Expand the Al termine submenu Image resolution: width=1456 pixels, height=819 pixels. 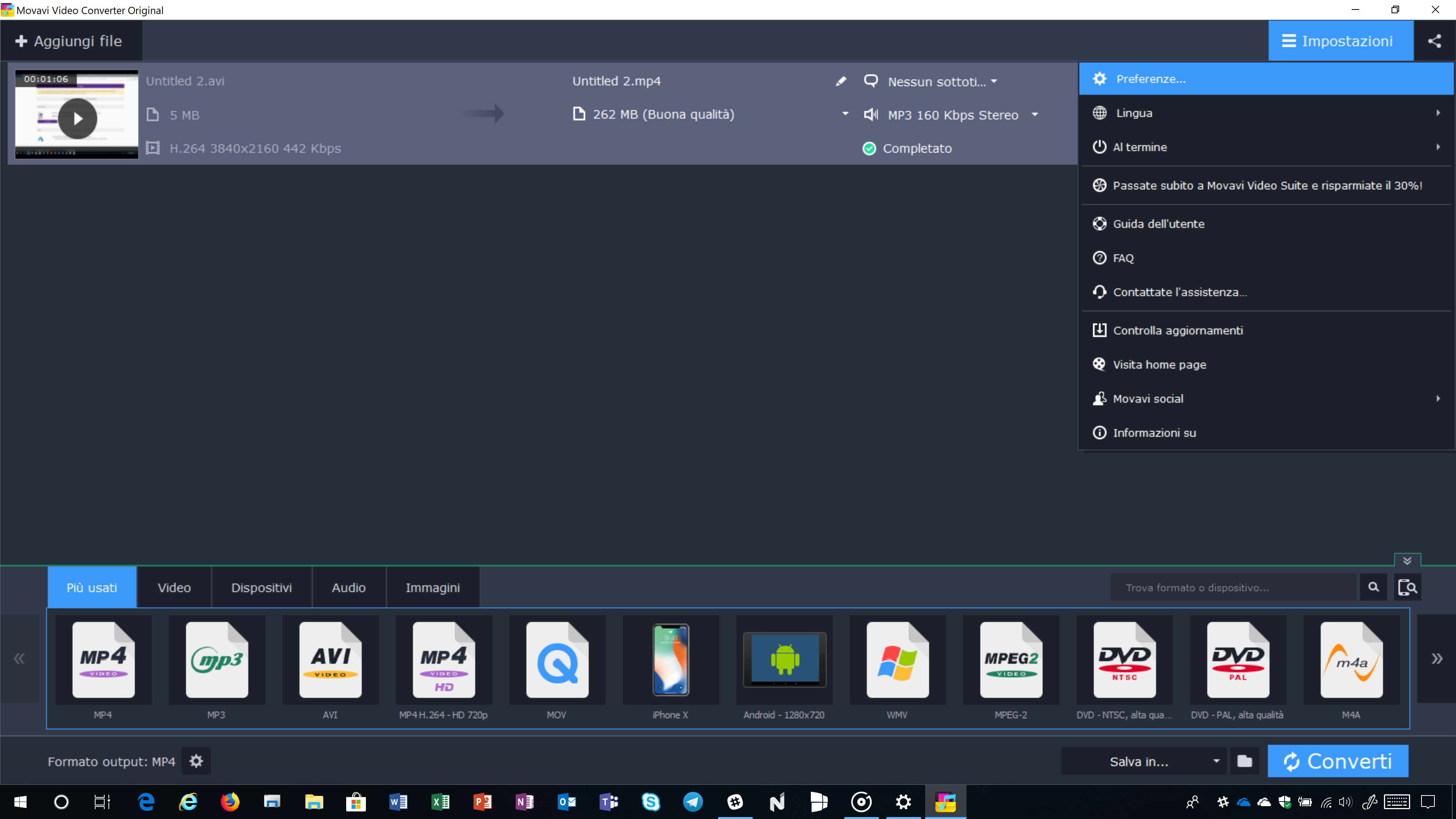(1266, 147)
